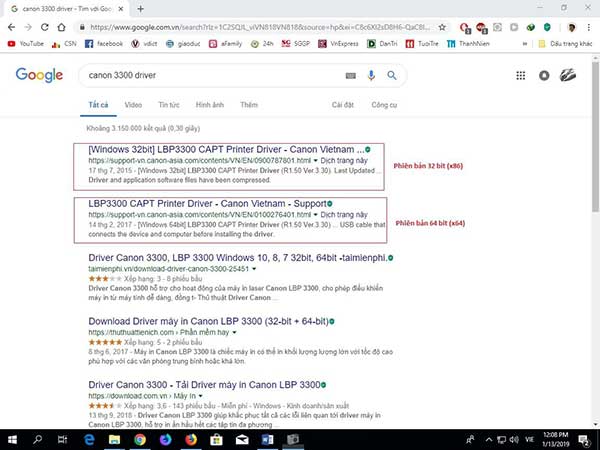Open the taimienphi Driver Canon 3300 result

(237, 258)
